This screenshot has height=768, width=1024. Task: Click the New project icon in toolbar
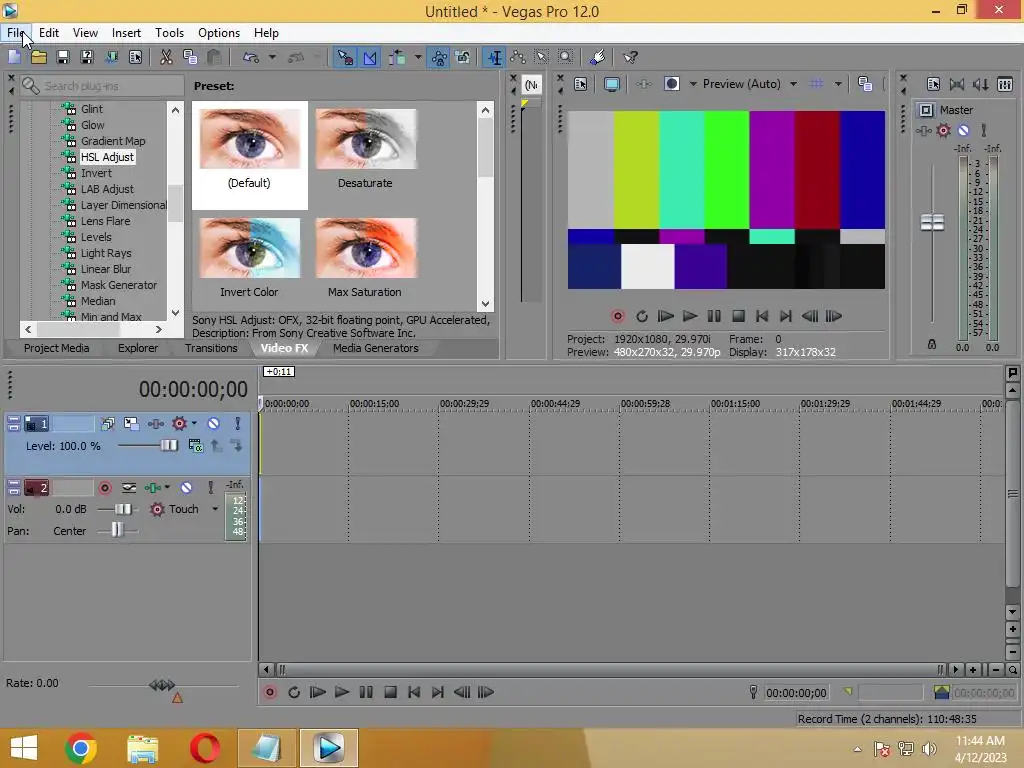click(x=14, y=57)
